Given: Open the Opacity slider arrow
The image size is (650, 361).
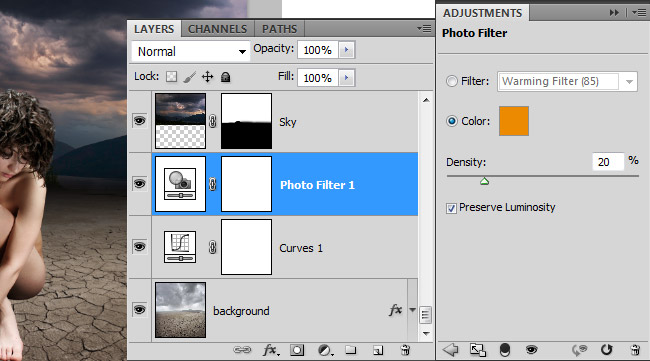Looking at the screenshot, I should [x=347, y=50].
